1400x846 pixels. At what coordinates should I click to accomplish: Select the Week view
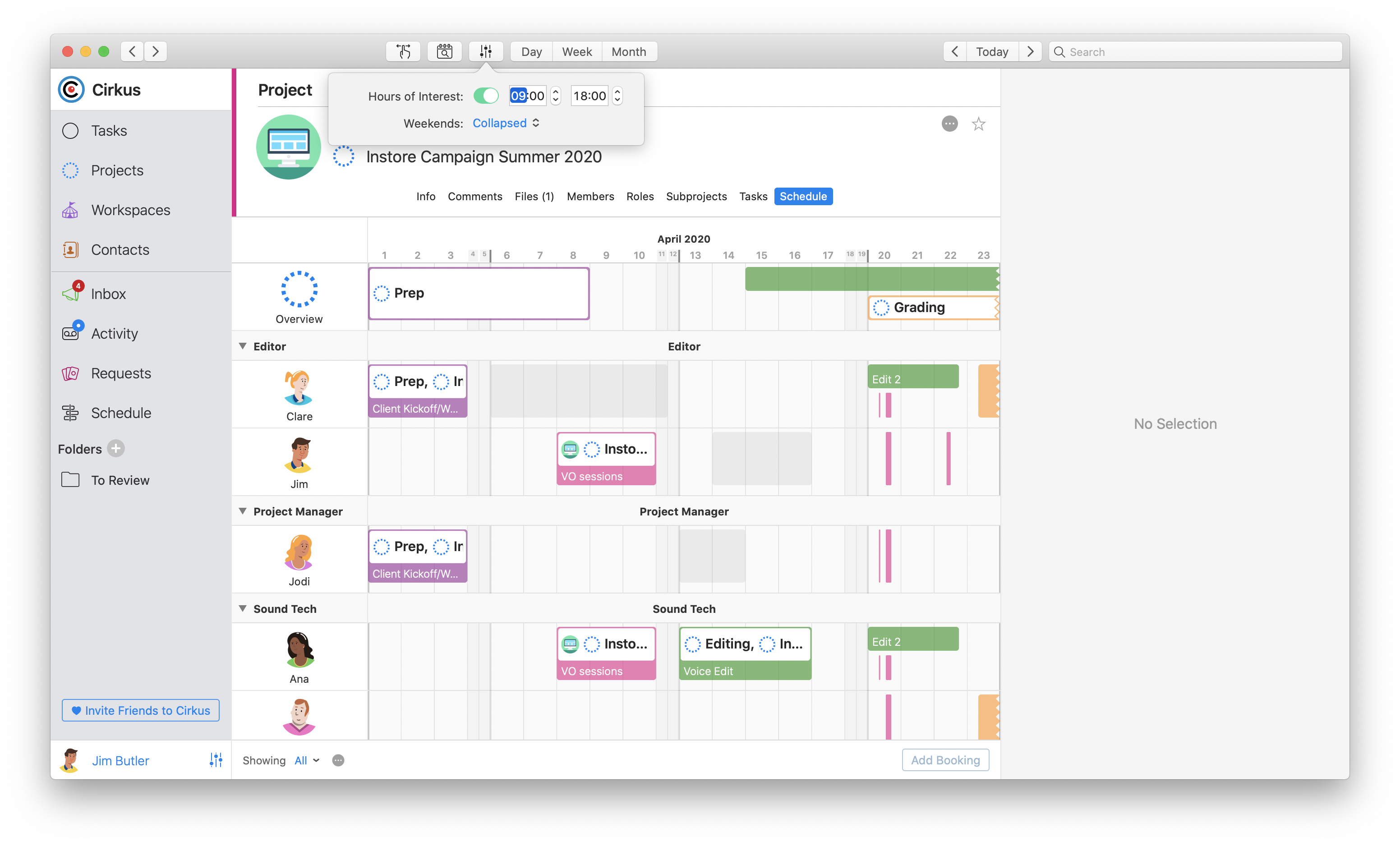point(577,52)
